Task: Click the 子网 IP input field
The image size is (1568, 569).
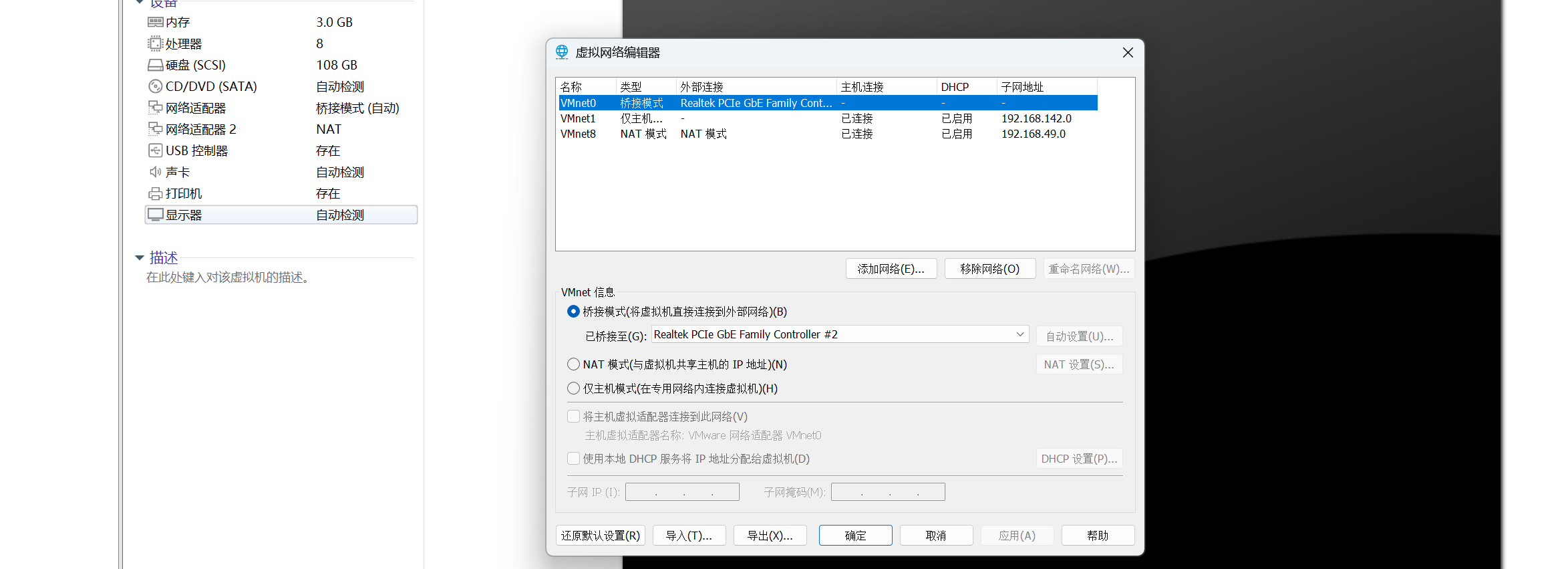Action: coord(682,492)
